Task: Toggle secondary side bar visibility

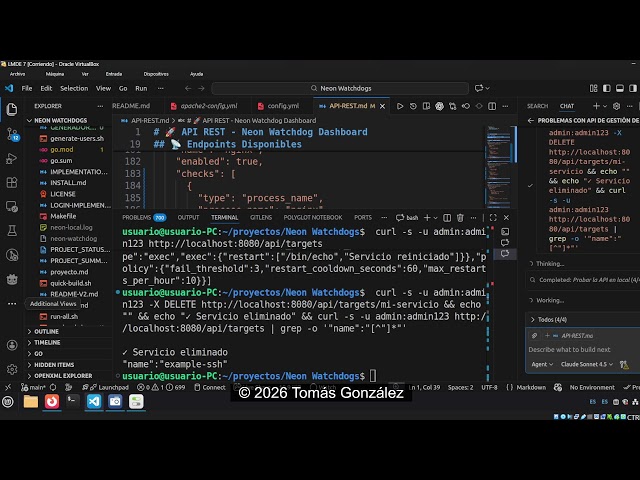Action: pos(633,88)
